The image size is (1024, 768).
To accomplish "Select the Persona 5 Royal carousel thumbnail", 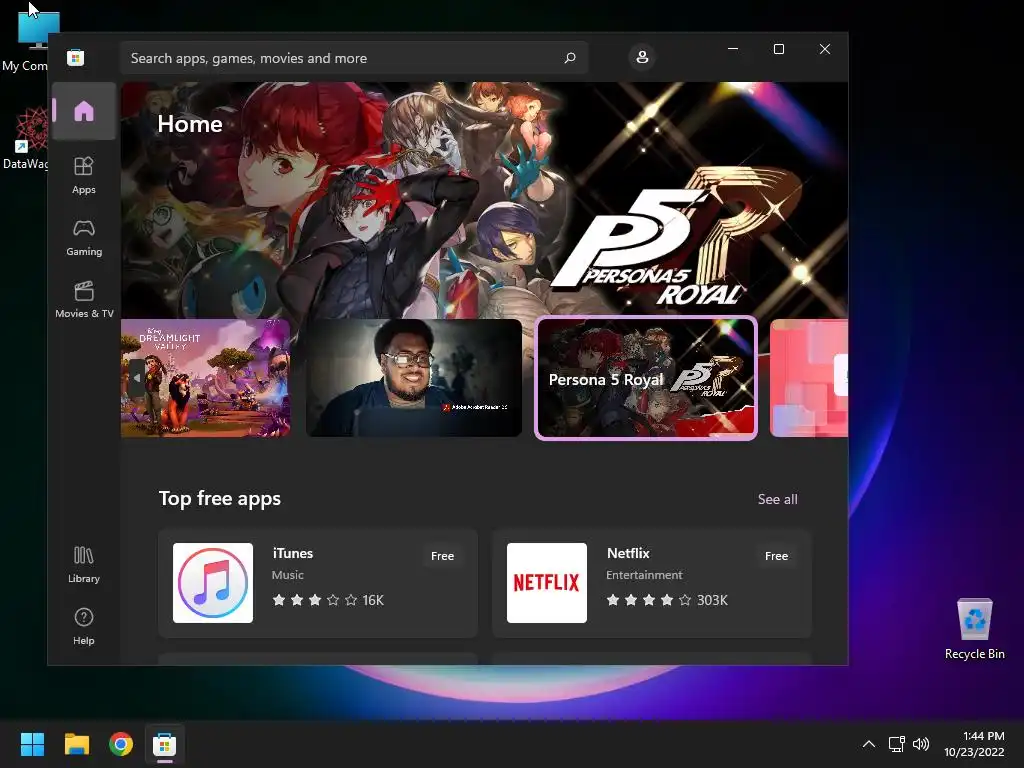I will (646, 377).
